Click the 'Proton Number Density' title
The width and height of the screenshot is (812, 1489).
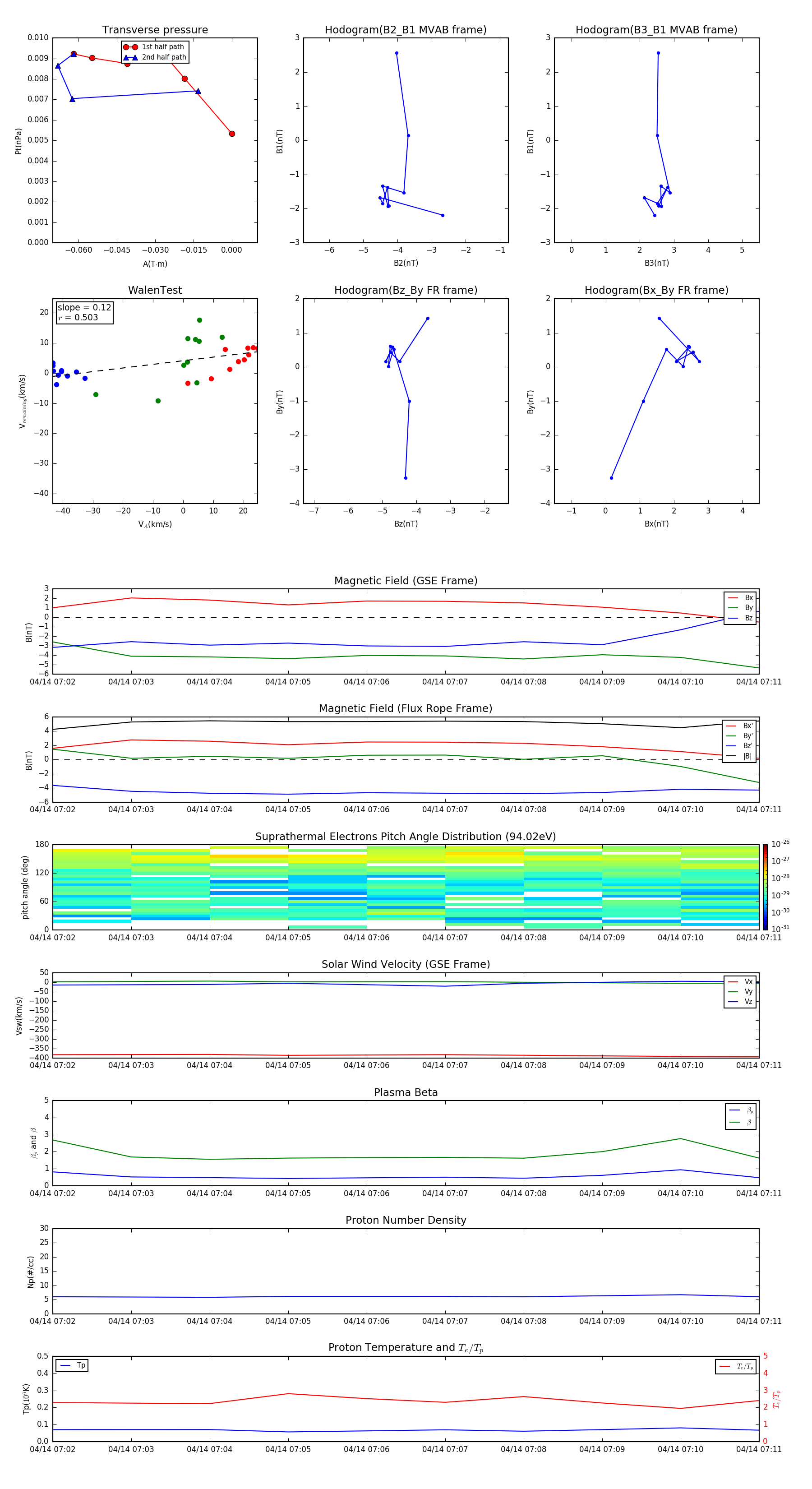pos(406,1220)
